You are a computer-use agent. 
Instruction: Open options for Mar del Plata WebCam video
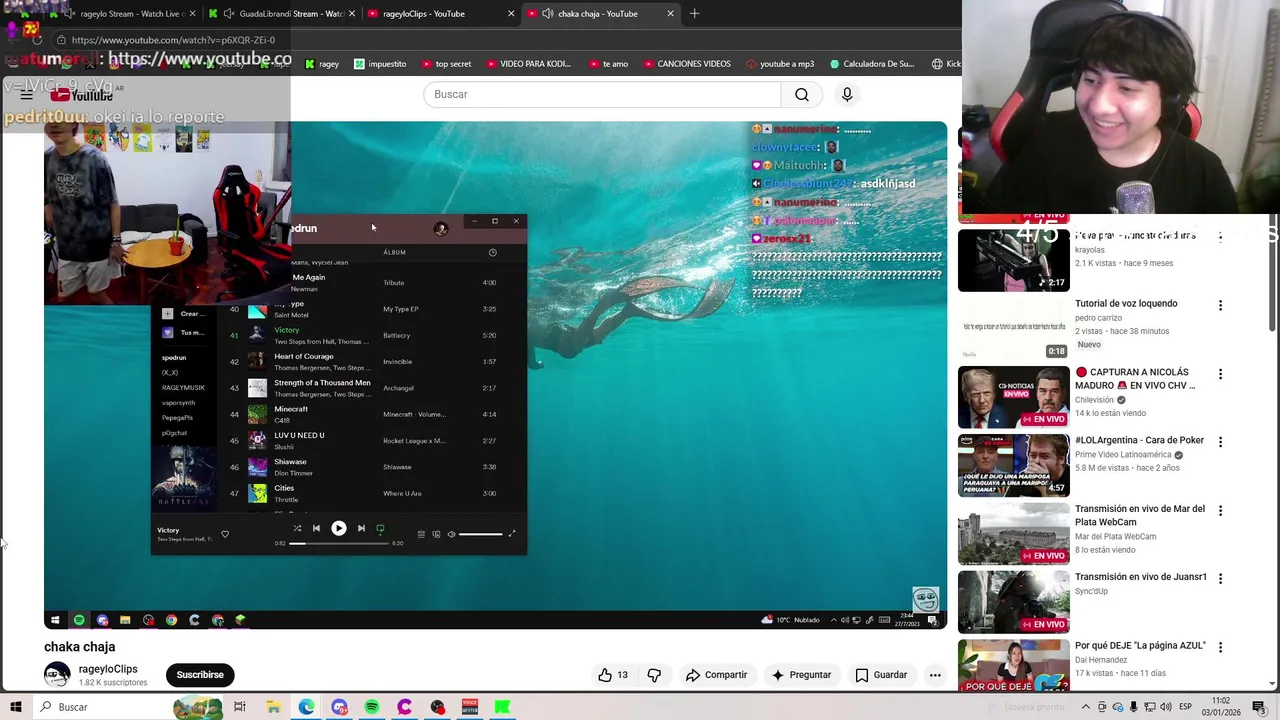tap(1220, 511)
